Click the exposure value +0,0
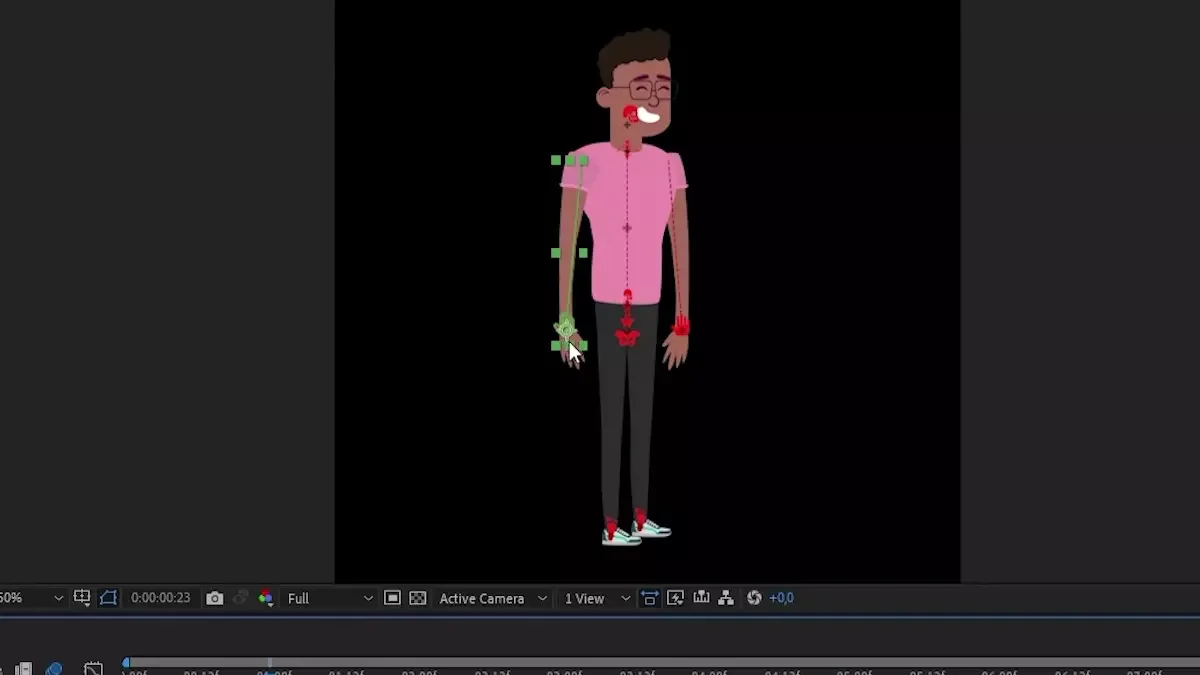1200x675 pixels. [x=781, y=598]
